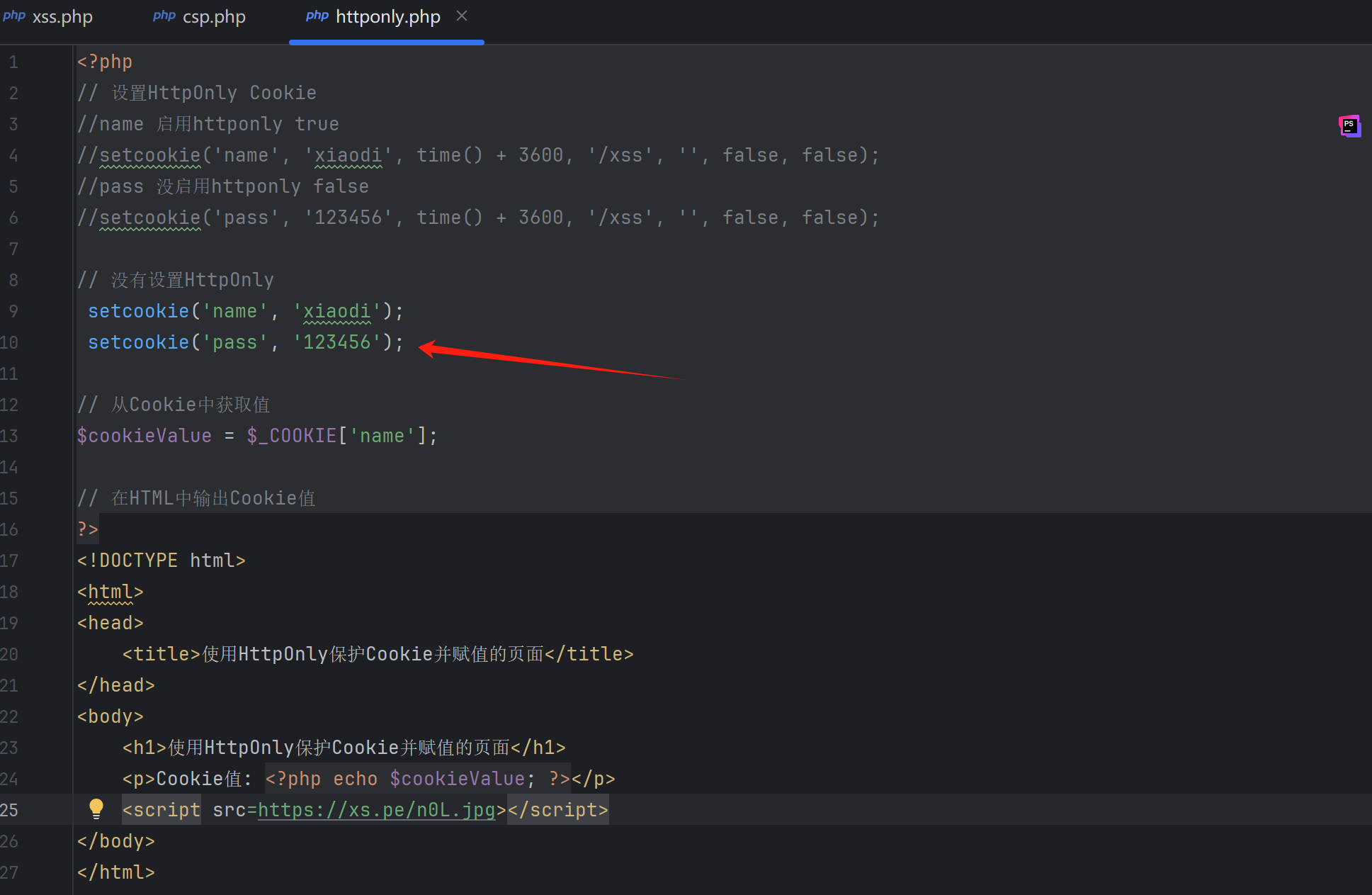
Task: Place cursor on setcookie 'pass' line
Action: (x=245, y=342)
